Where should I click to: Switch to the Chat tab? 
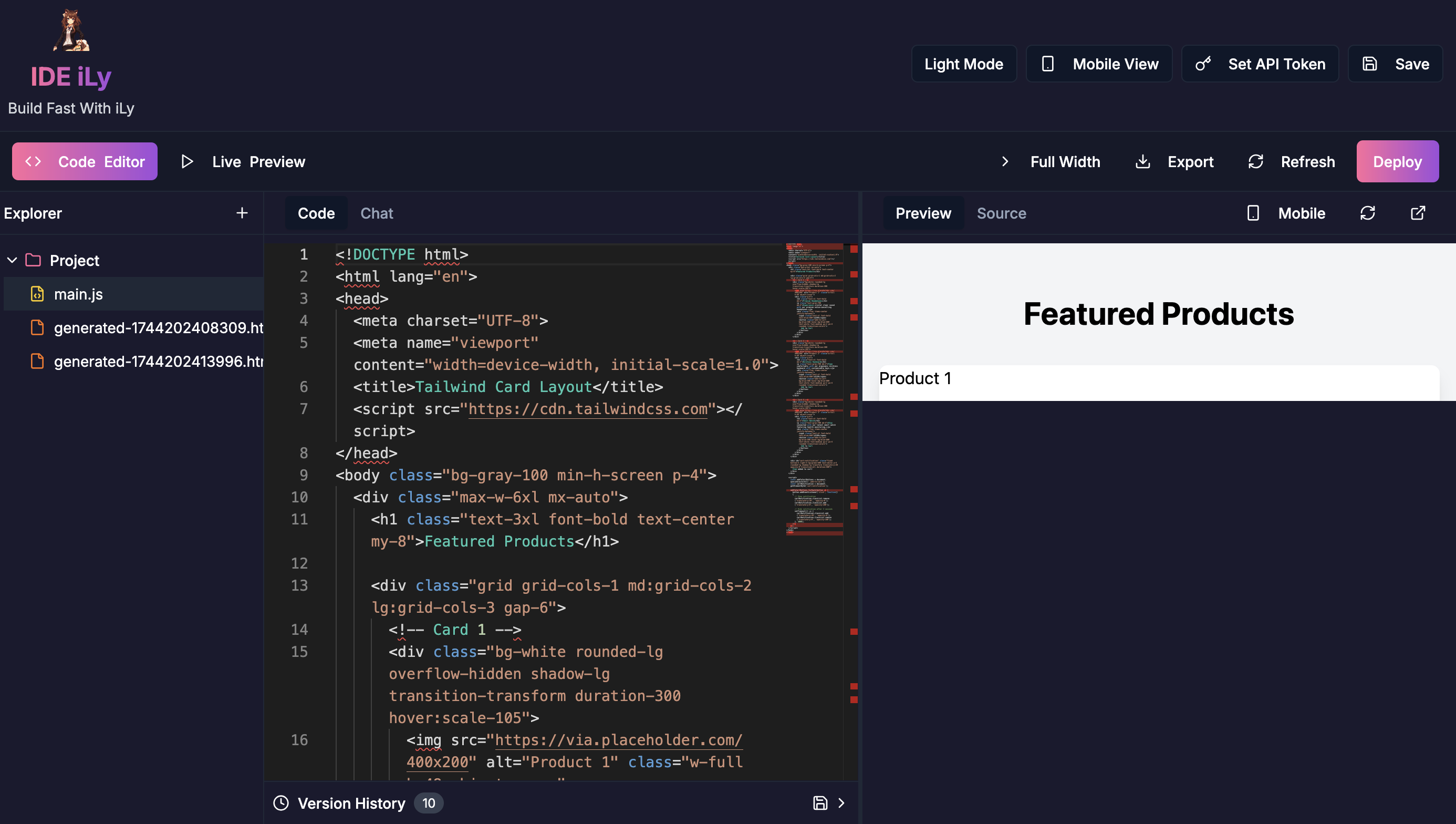(x=376, y=213)
